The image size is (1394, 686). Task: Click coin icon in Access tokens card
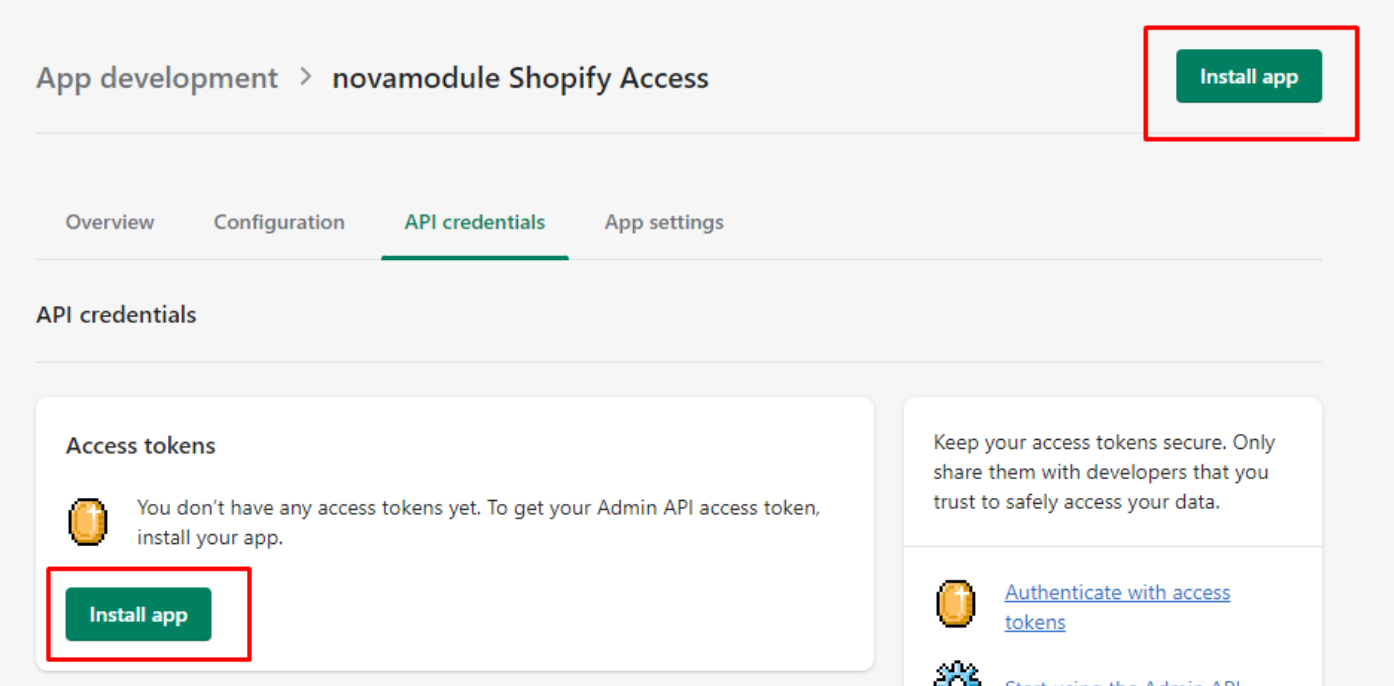point(88,523)
